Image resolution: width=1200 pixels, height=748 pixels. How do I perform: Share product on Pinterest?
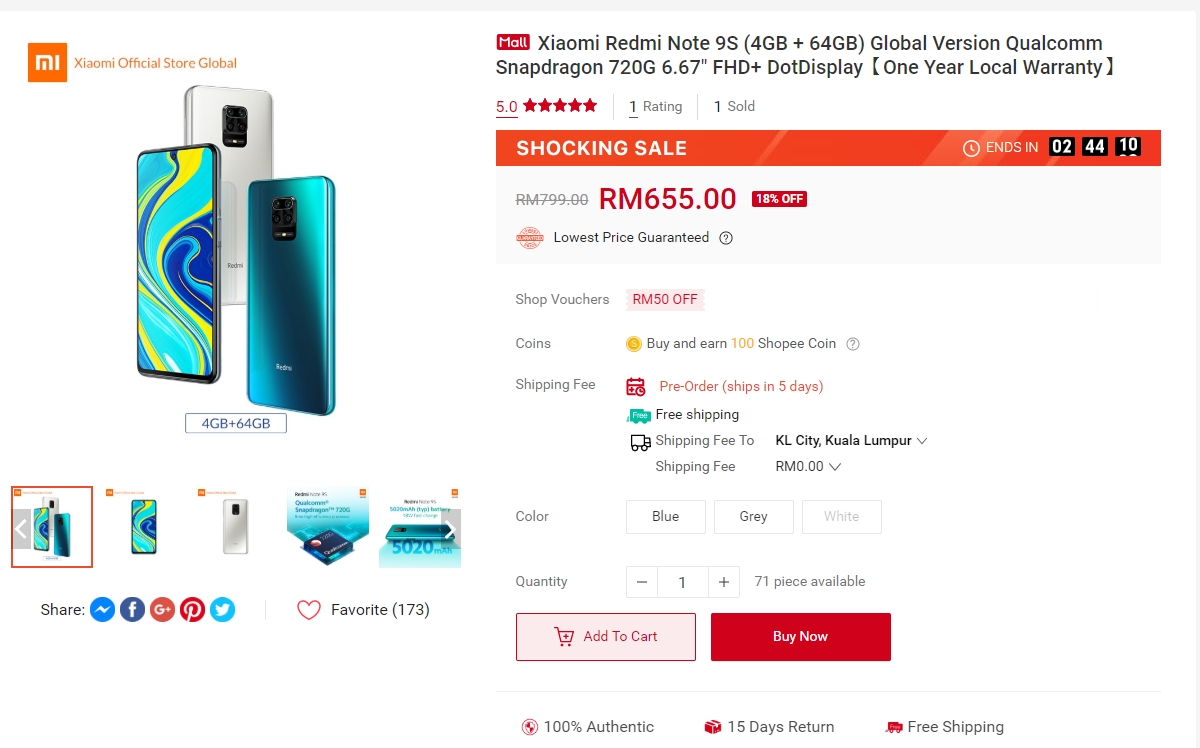coord(192,609)
